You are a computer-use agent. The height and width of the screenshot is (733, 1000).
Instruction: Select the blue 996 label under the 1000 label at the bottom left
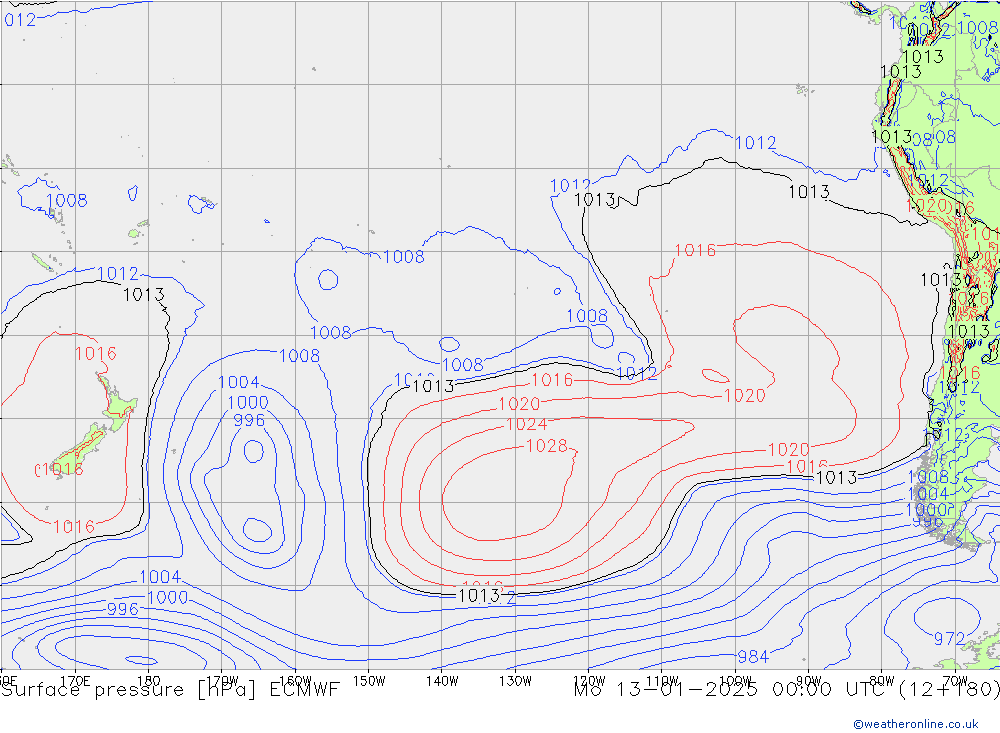coord(122,609)
